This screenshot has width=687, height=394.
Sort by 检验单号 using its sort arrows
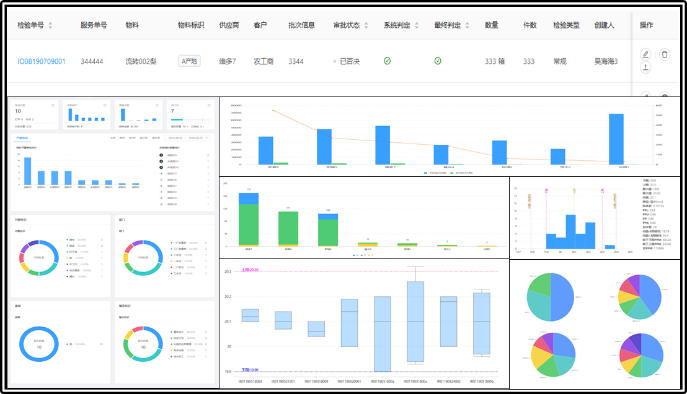click(50, 25)
